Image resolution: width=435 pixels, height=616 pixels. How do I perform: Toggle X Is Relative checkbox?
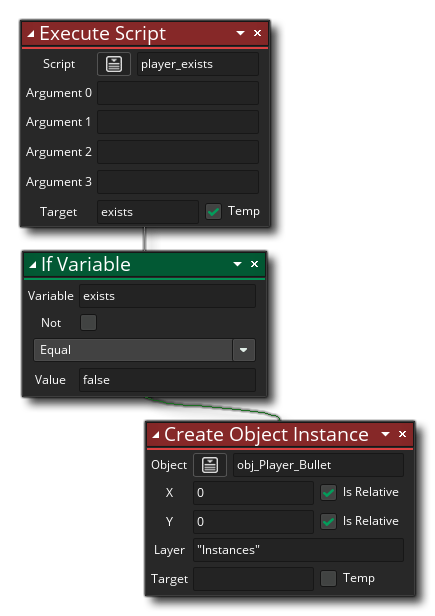[x=329, y=492]
